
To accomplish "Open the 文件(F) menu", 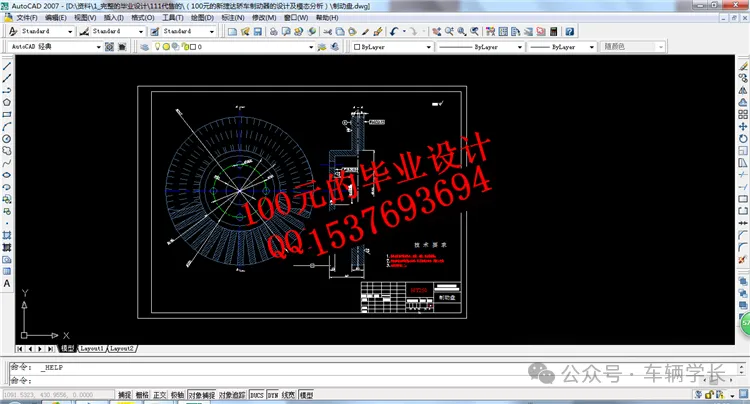I will [27, 18].
